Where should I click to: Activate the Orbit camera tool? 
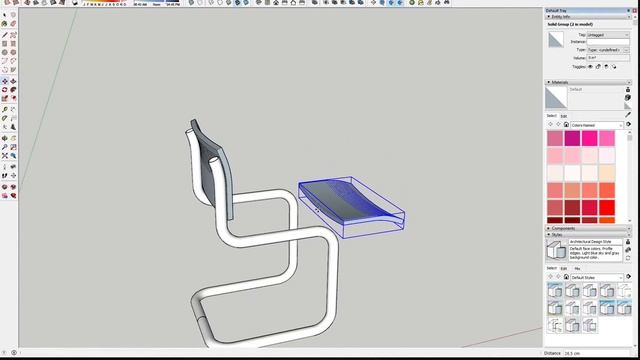(4, 138)
